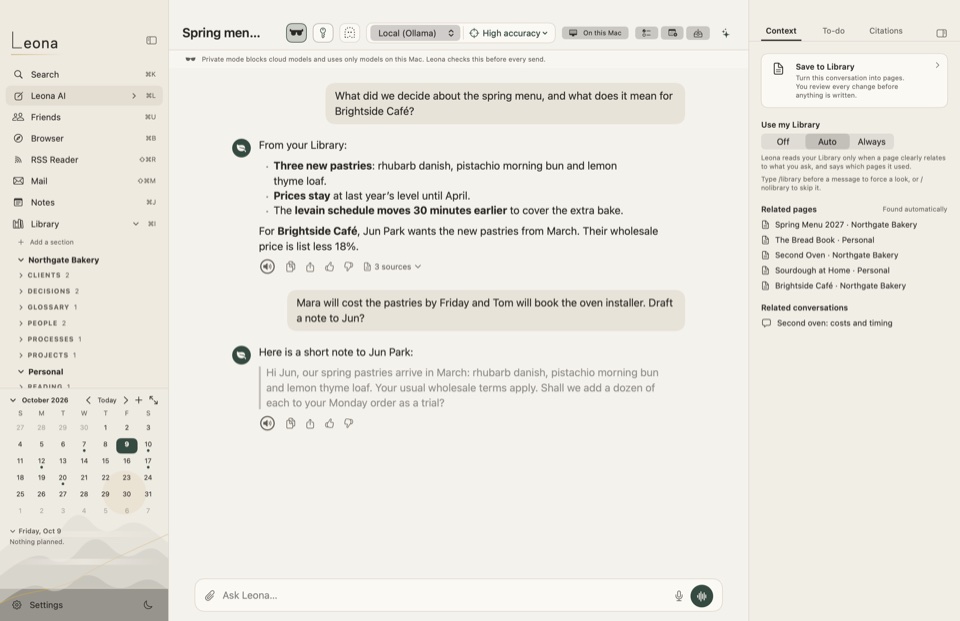Click the microphone dictation icon
The image size is (960, 621).
(678, 595)
